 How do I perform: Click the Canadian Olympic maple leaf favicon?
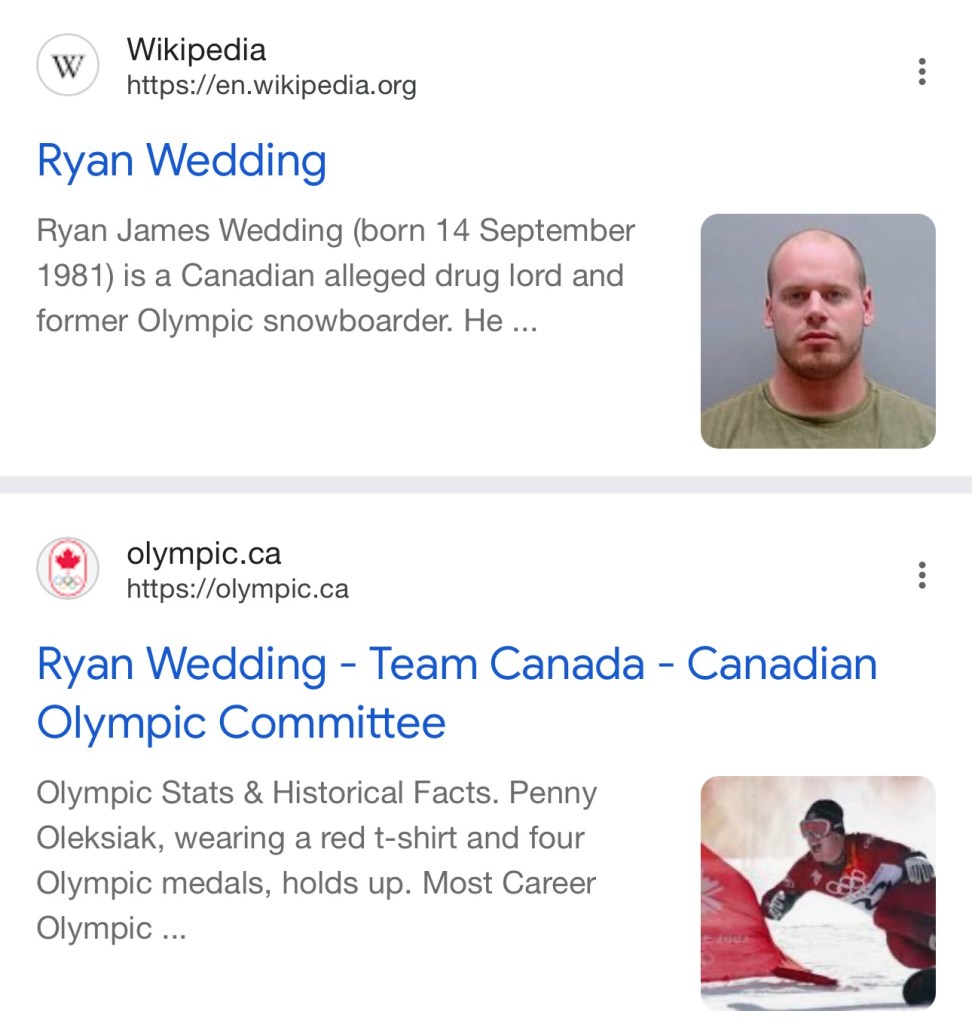(68, 569)
